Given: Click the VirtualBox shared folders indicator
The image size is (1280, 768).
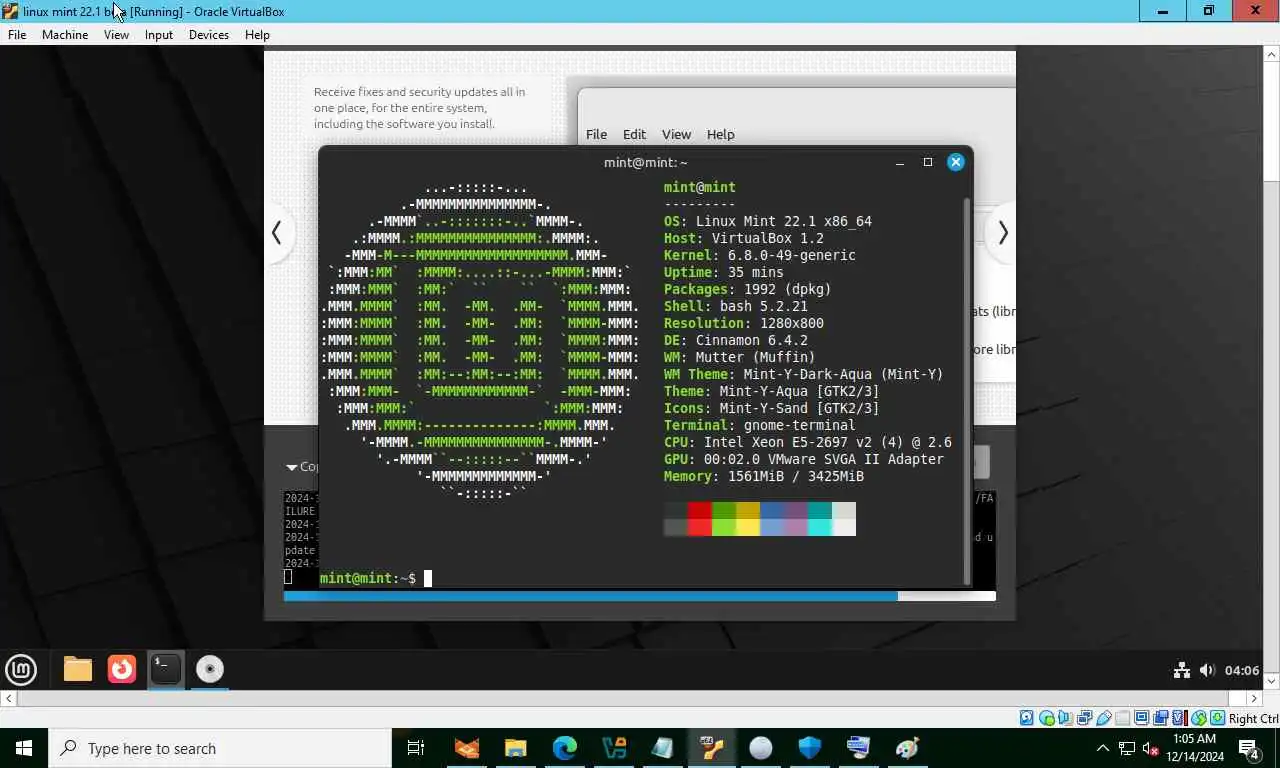Looking at the screenshot, I should [x=1122, y=718].
